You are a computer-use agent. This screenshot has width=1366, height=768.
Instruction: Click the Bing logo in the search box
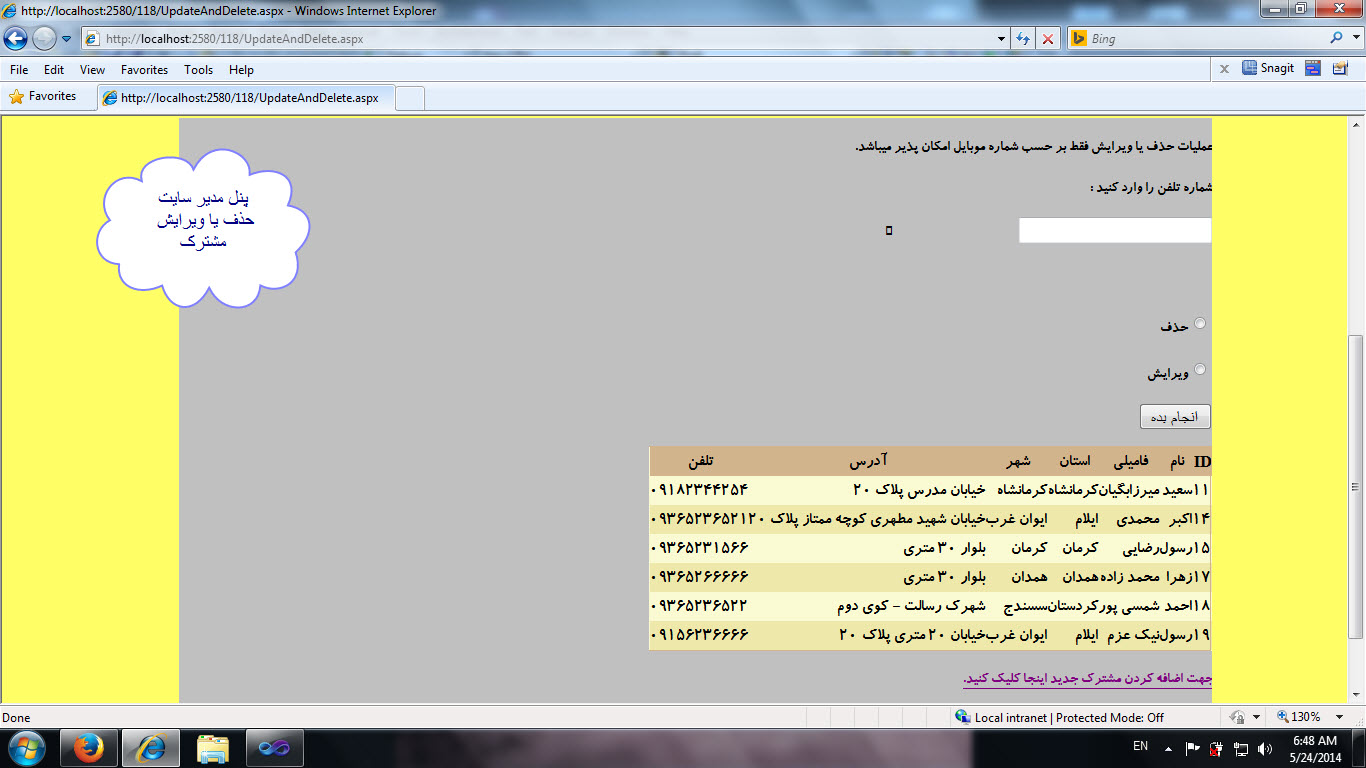[x=1080, y=39]
